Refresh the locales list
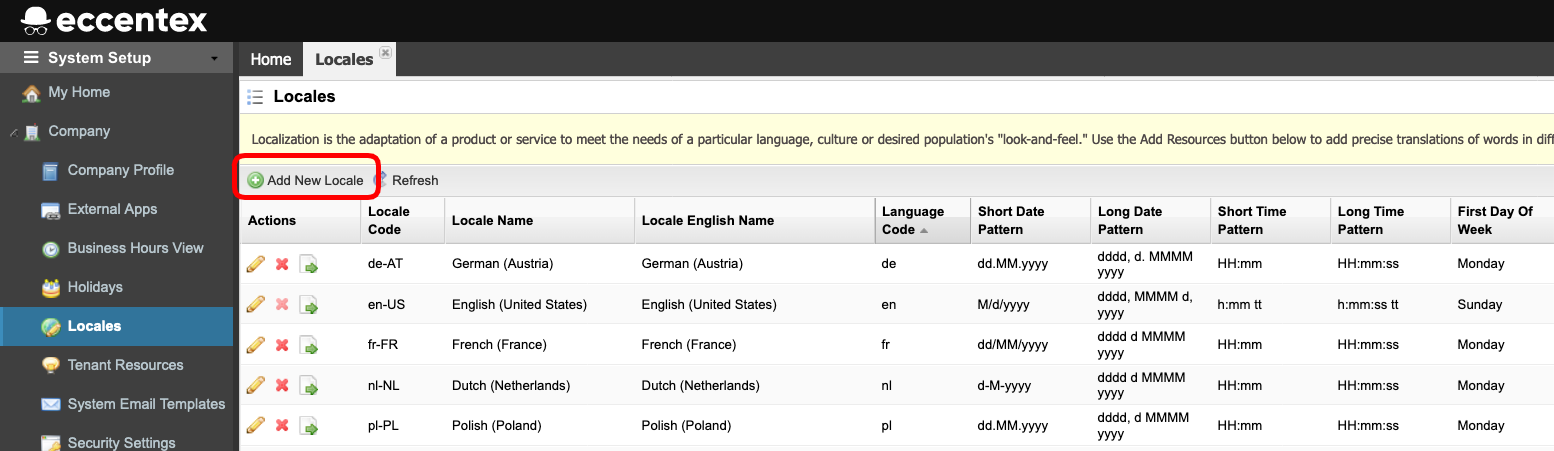1554x451 pixels. (406, 180)
